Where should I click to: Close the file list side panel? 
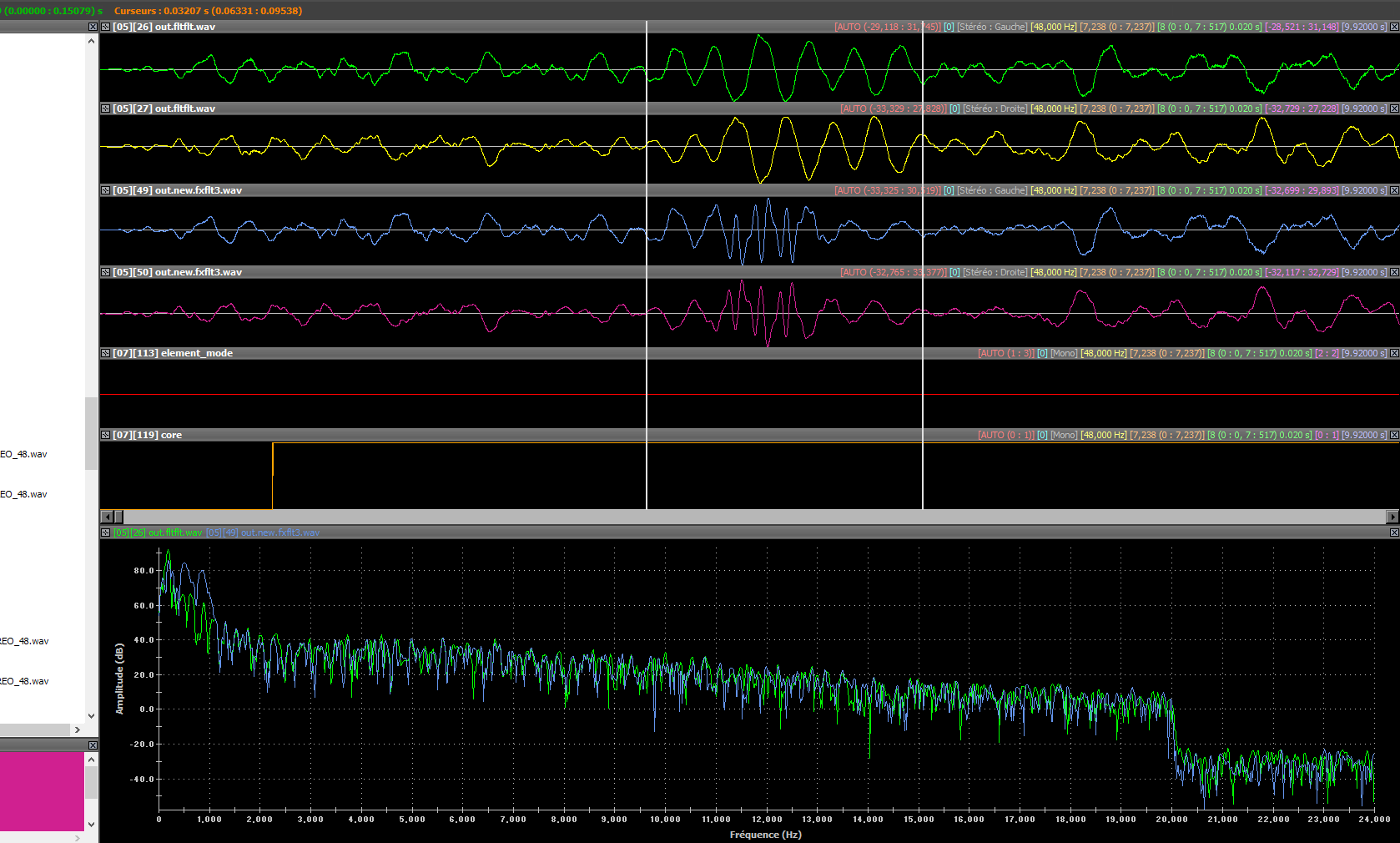(x=93, y=27)
